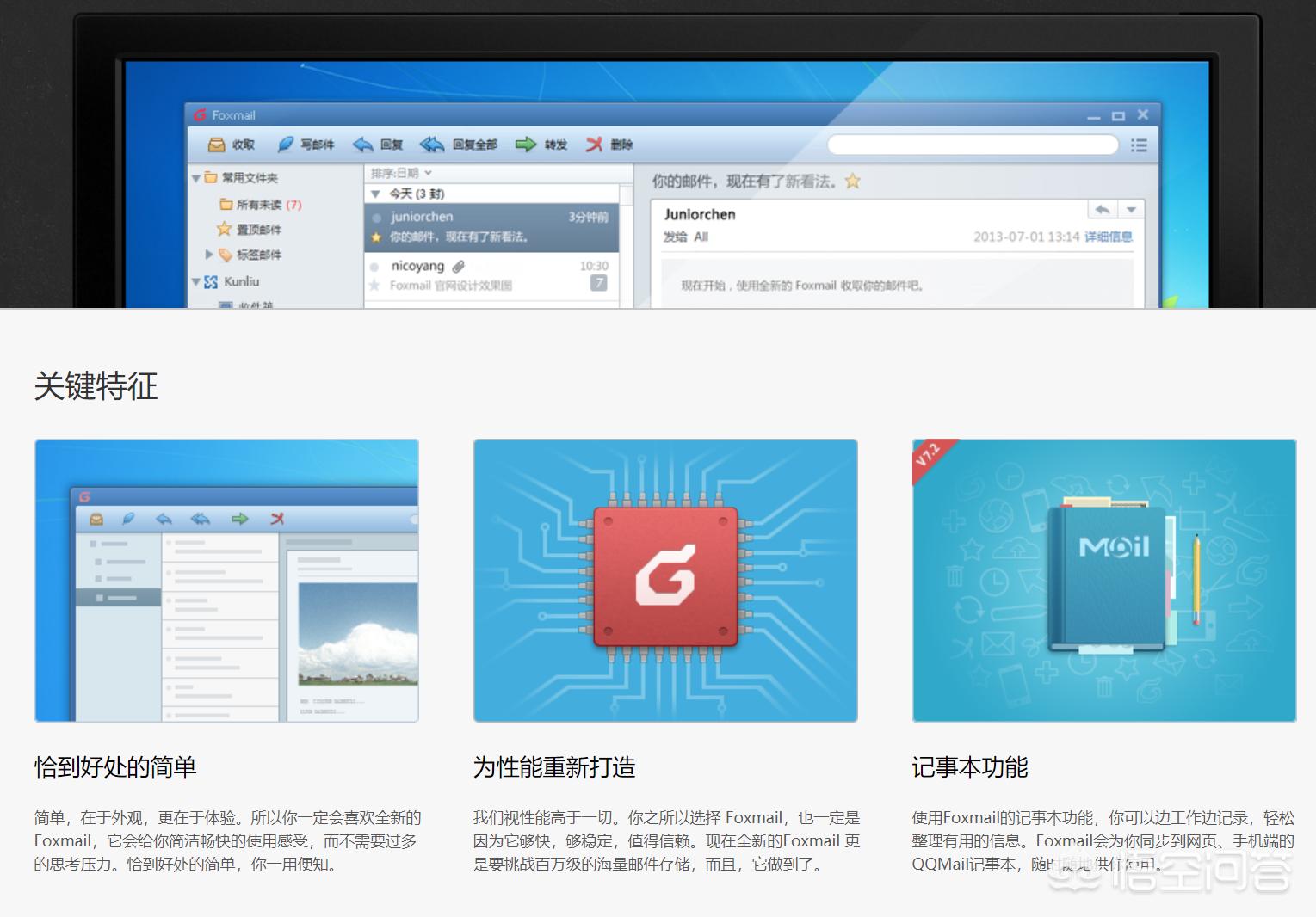The image size is (1316, 917).
Task: Click the 'Foxmail 官网设计效果图' subject line
Action: (451, 286)
